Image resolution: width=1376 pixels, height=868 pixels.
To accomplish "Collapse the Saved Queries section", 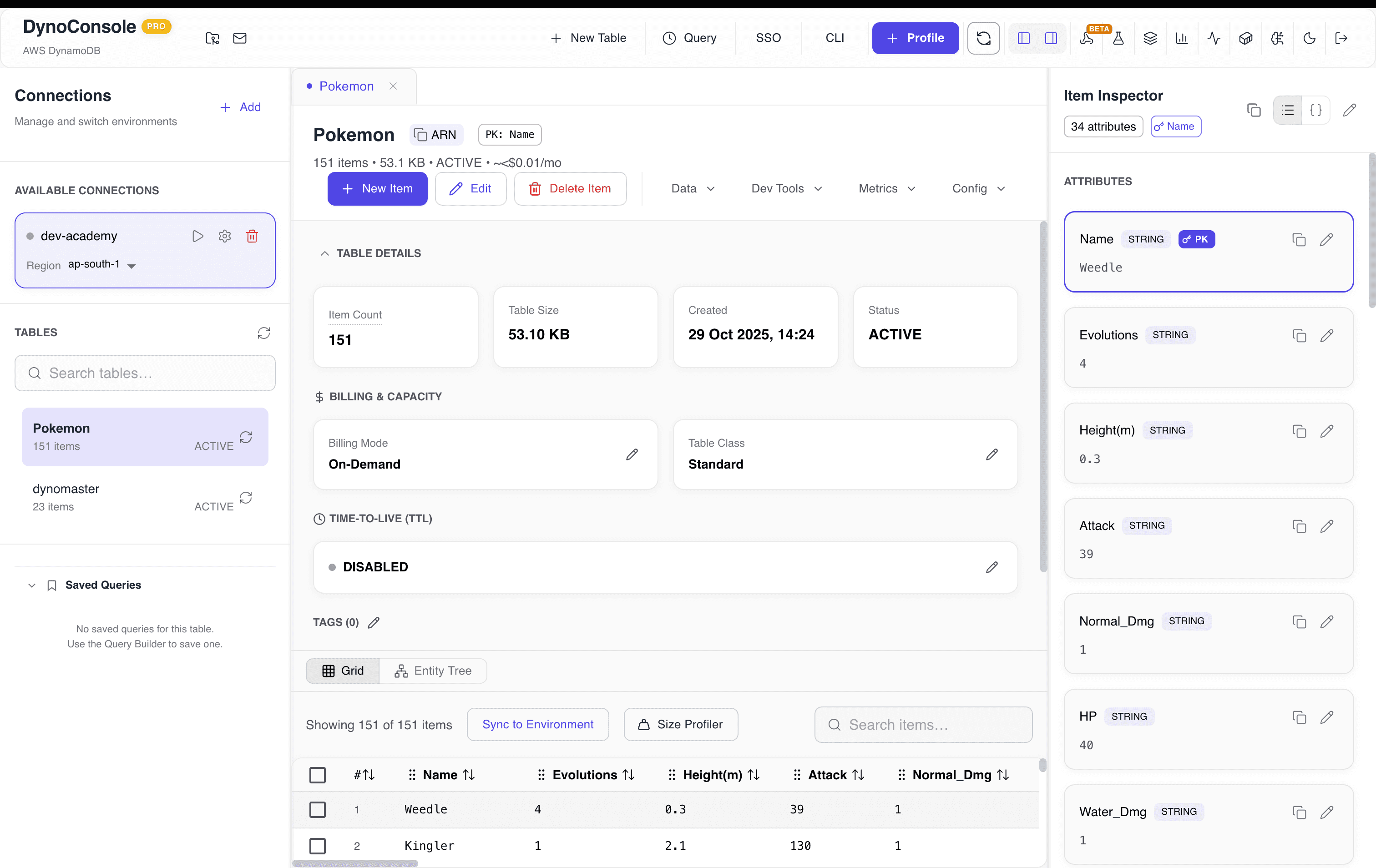I will coord(32,585).
